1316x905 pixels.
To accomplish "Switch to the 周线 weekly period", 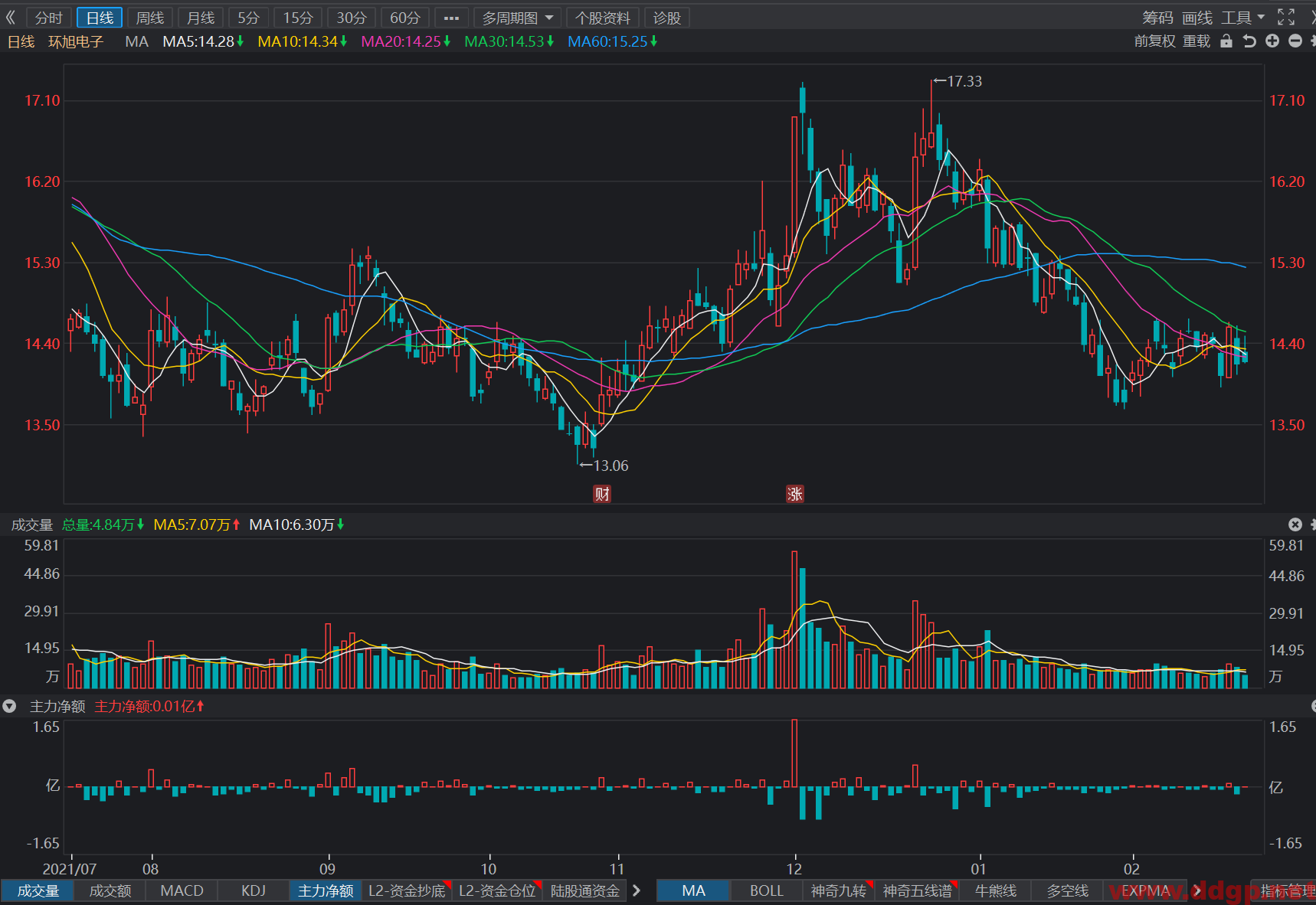I will click(x=150, y=18).
